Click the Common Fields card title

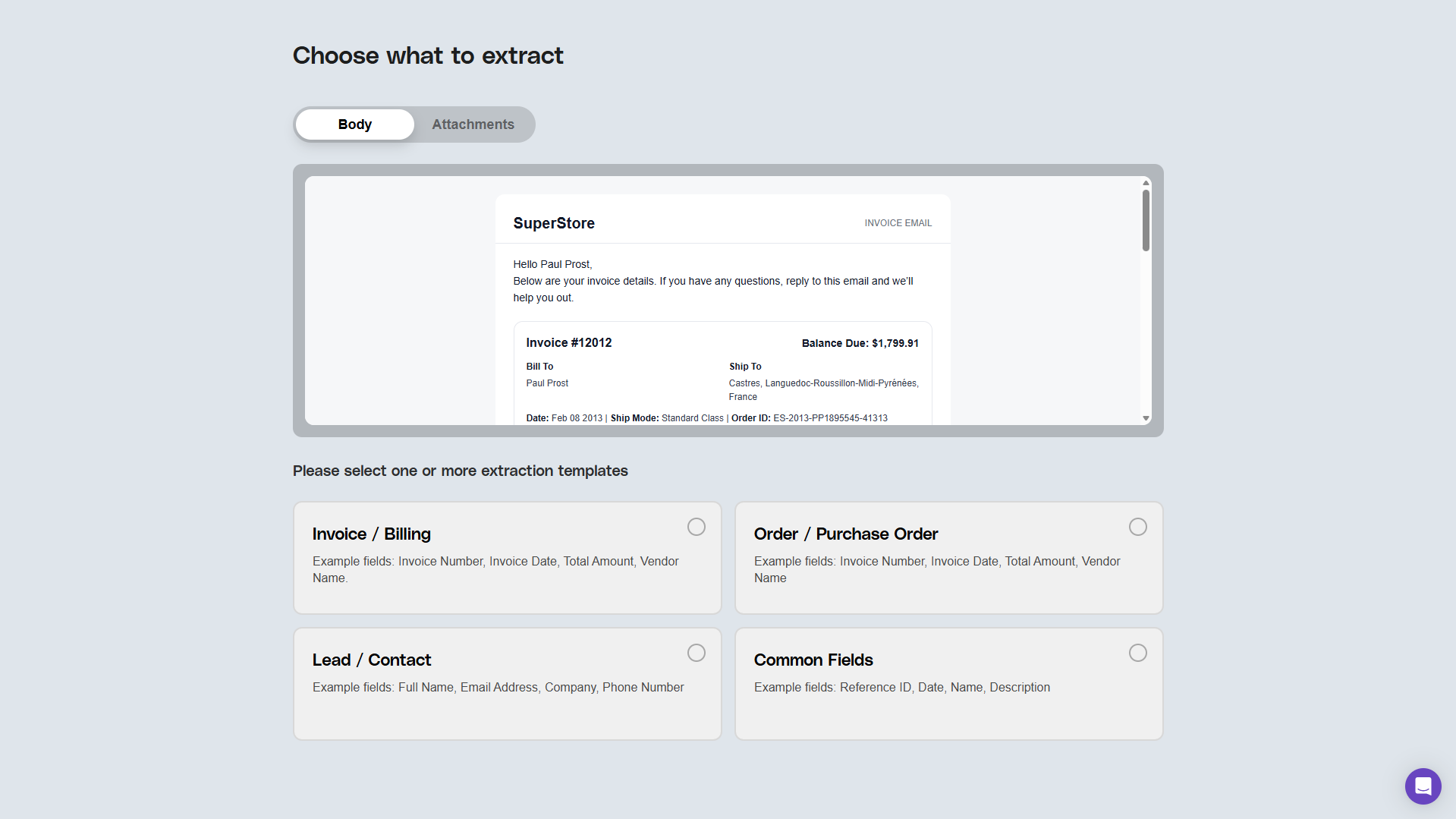[x=813, y=660]
